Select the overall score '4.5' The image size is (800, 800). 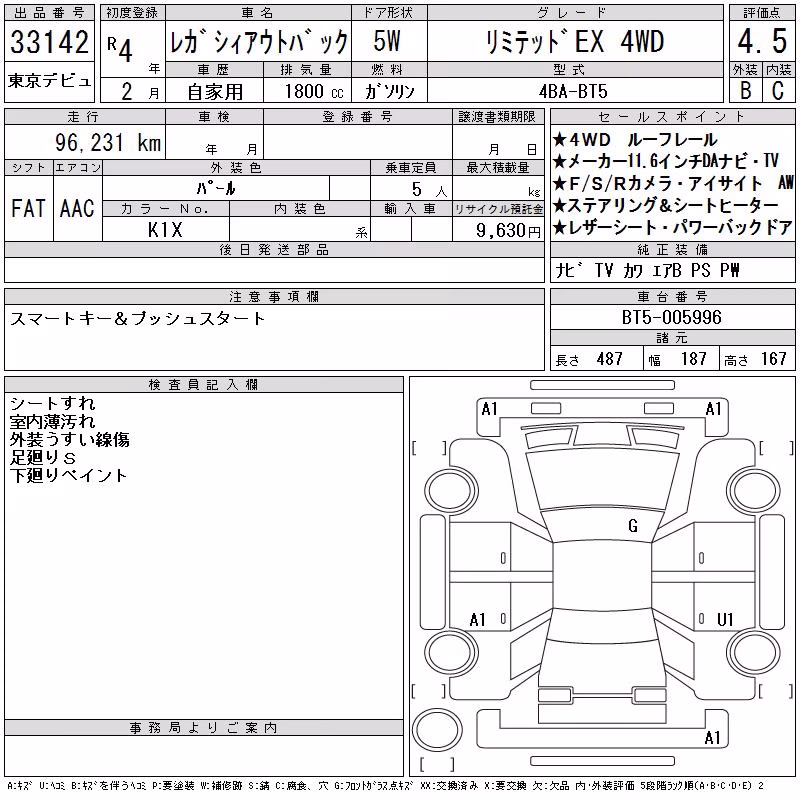point(762,41)
